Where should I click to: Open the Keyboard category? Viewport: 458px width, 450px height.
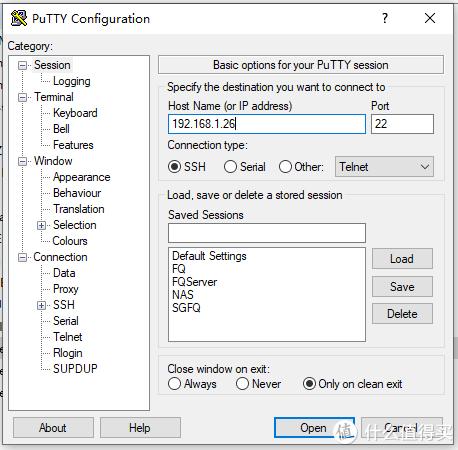tap(75, 113)
